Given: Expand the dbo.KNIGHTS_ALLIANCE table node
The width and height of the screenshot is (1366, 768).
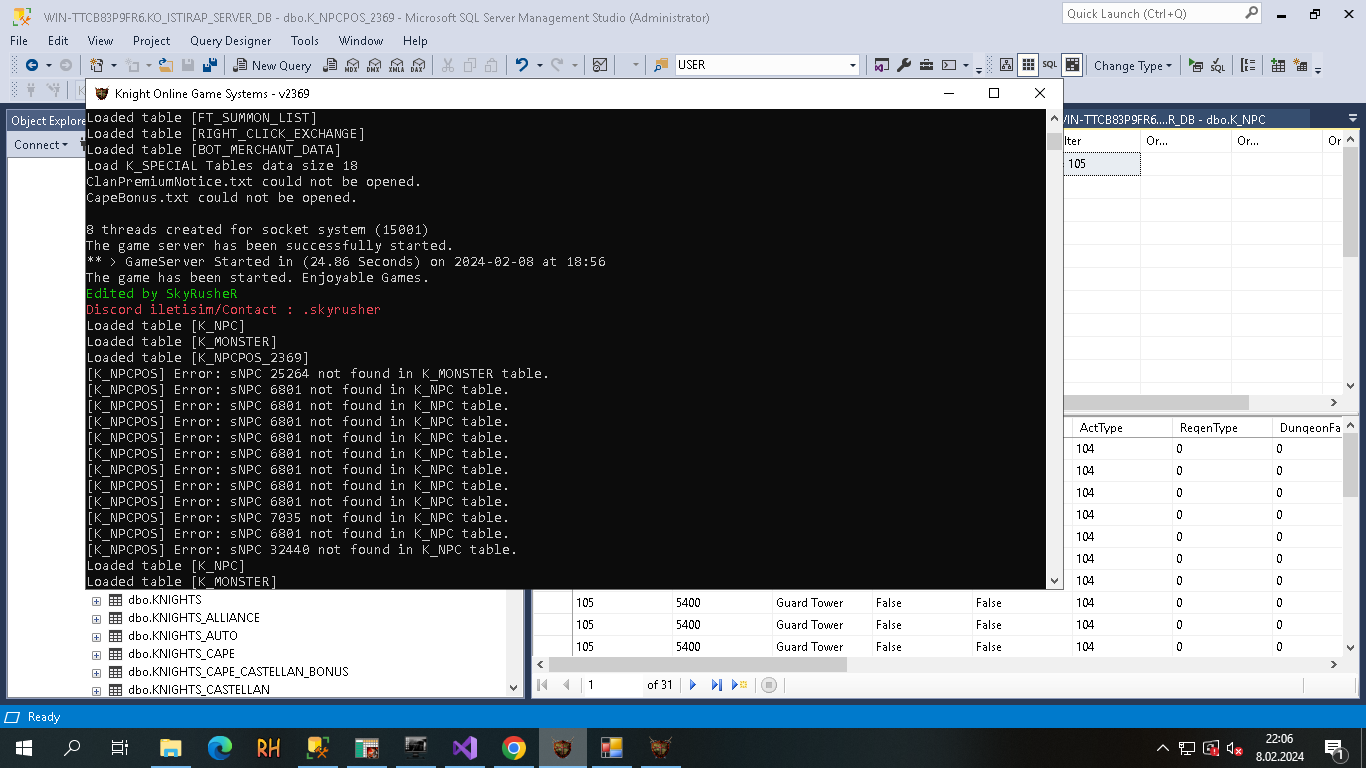Looking at the screenshot, I should pyautogui.click(x=96, y=619).
